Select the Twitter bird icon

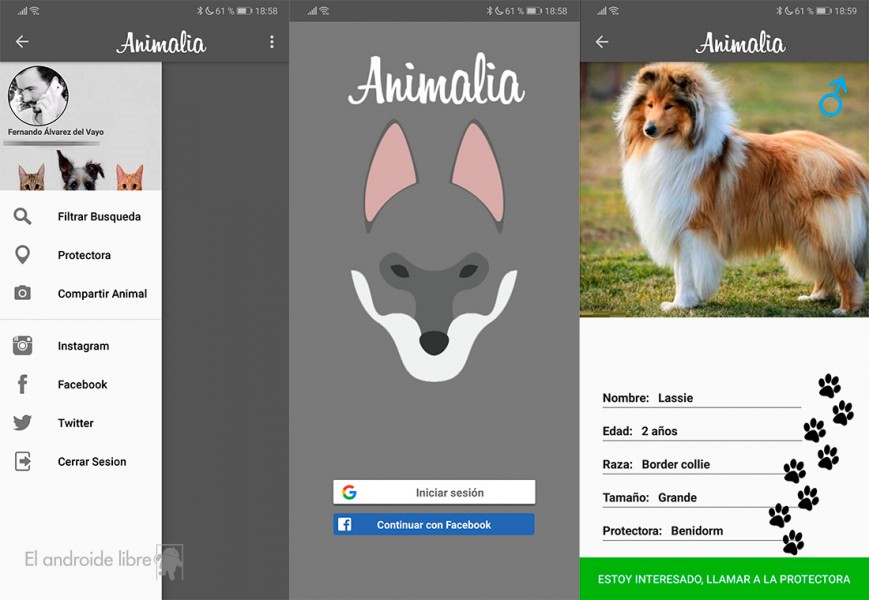22,423
